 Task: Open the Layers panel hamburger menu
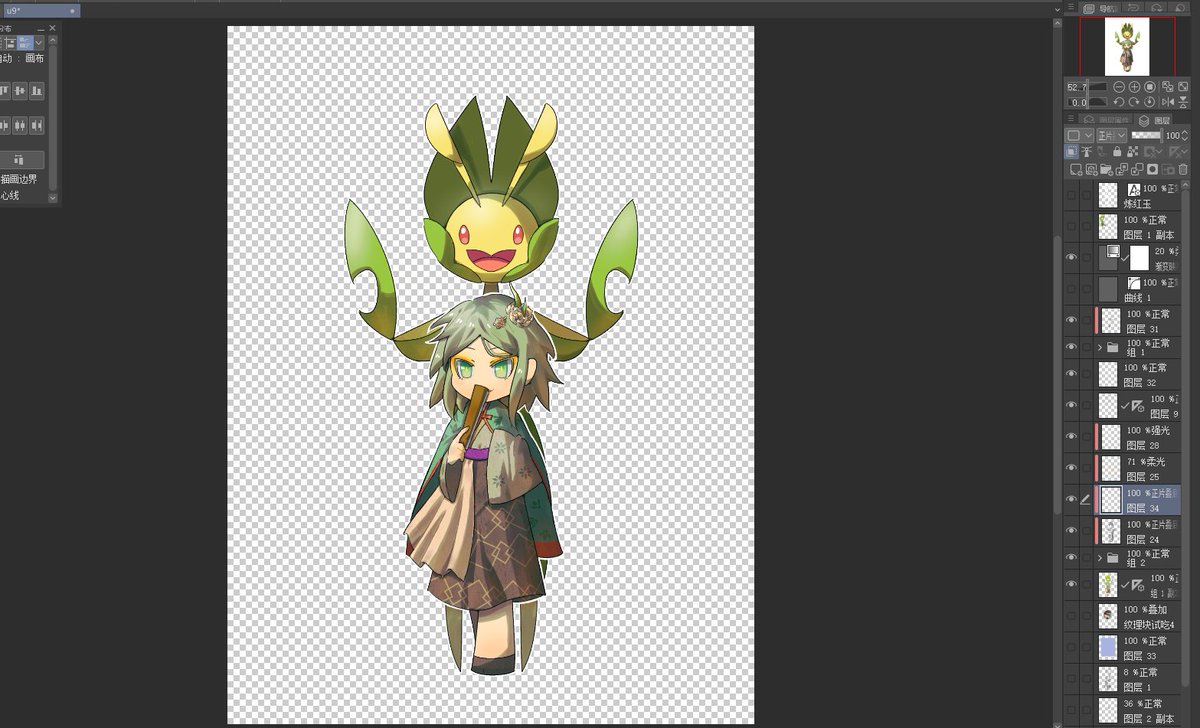click(1071, 119)
